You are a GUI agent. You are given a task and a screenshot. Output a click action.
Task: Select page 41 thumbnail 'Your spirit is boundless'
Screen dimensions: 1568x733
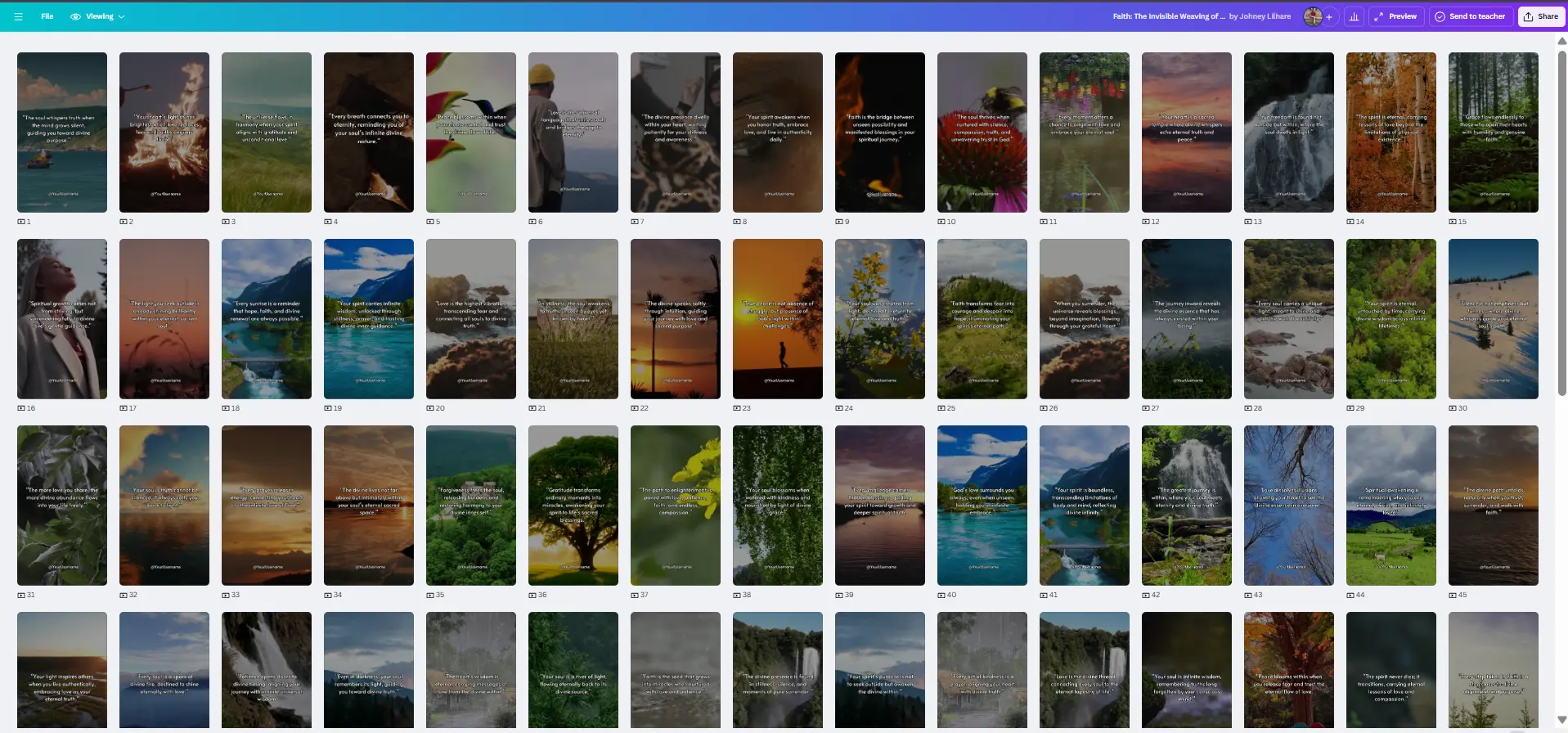point(1085,506)
